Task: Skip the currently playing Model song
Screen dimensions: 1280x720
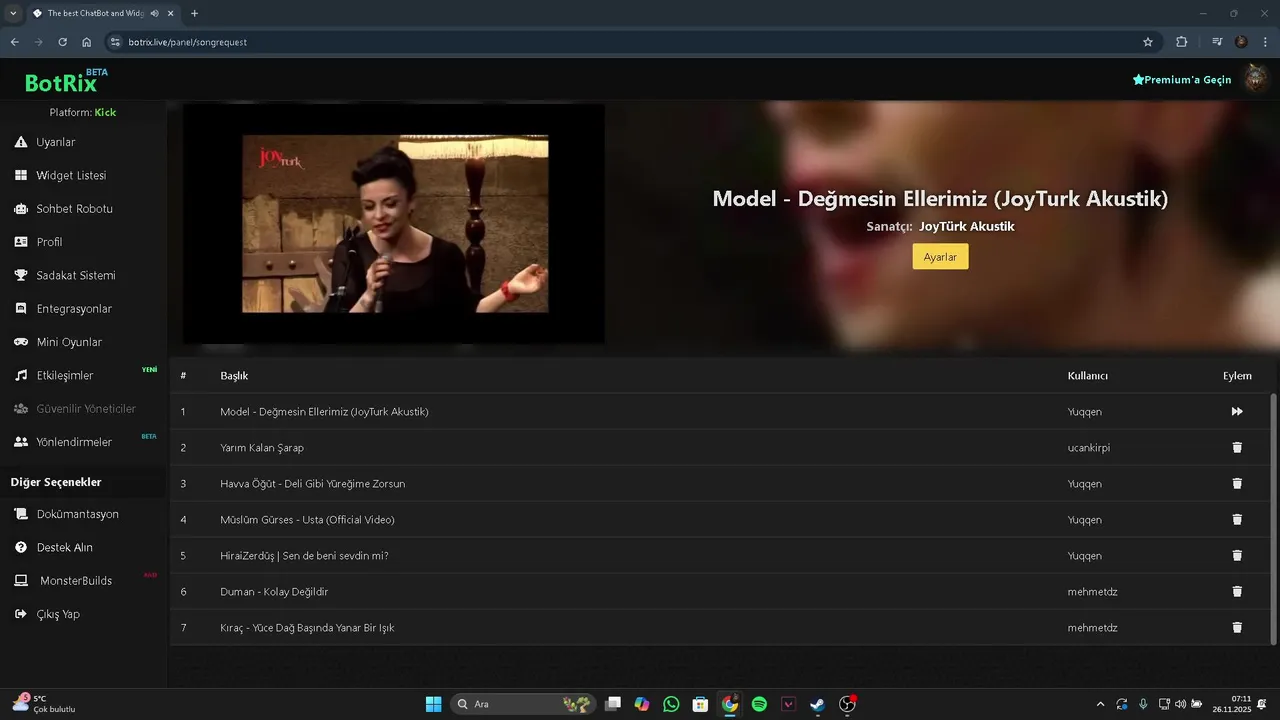Action: click(1237, 411)
